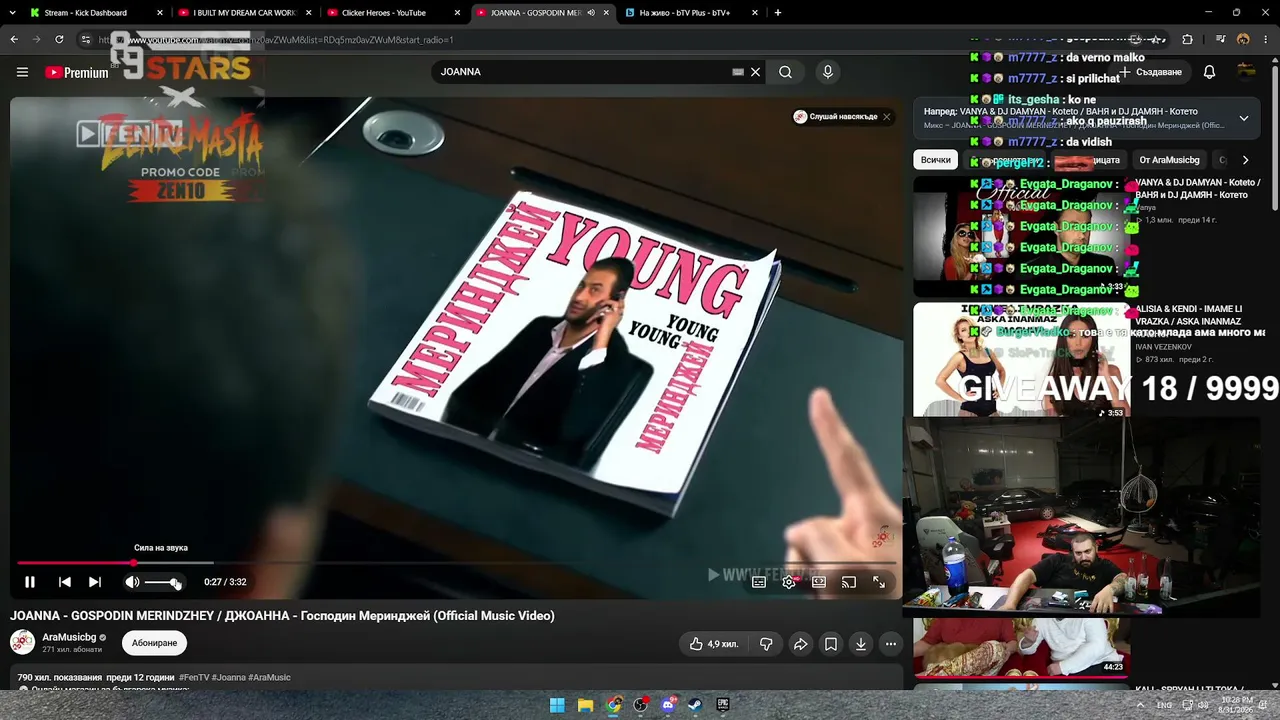Mute the playing JOANNA browser tab
1280x720 pixels.
pos(591,13)
